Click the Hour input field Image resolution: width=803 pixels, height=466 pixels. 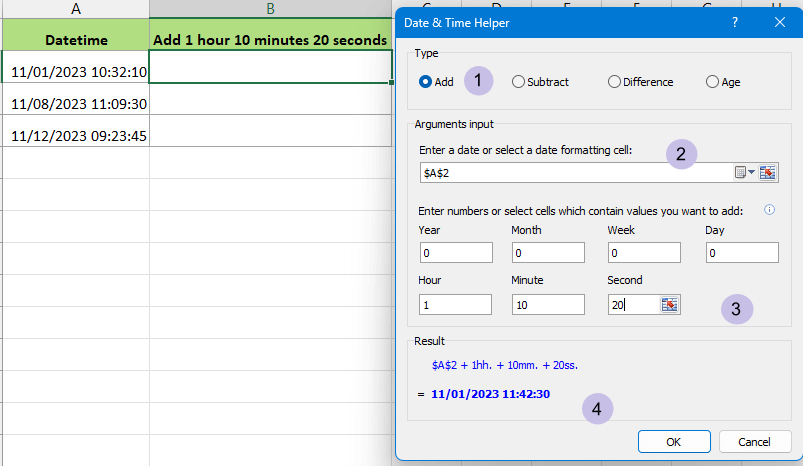point(456,305)
